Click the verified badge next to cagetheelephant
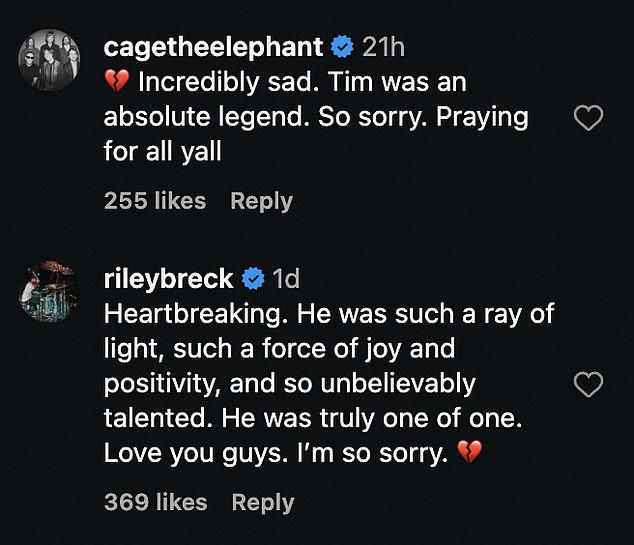 pos(342,47)
